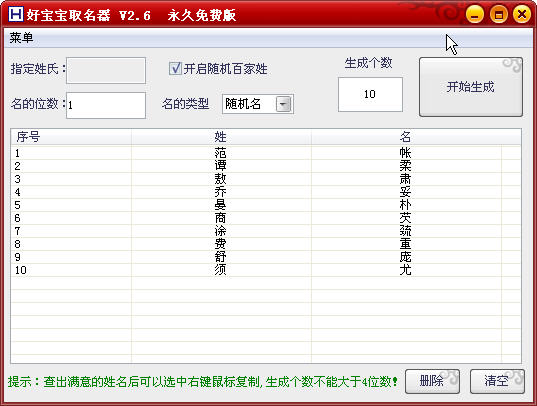Screen dimensions: 537x406
Task: Select row 7 with surname 涂
Action: (266, 231)
